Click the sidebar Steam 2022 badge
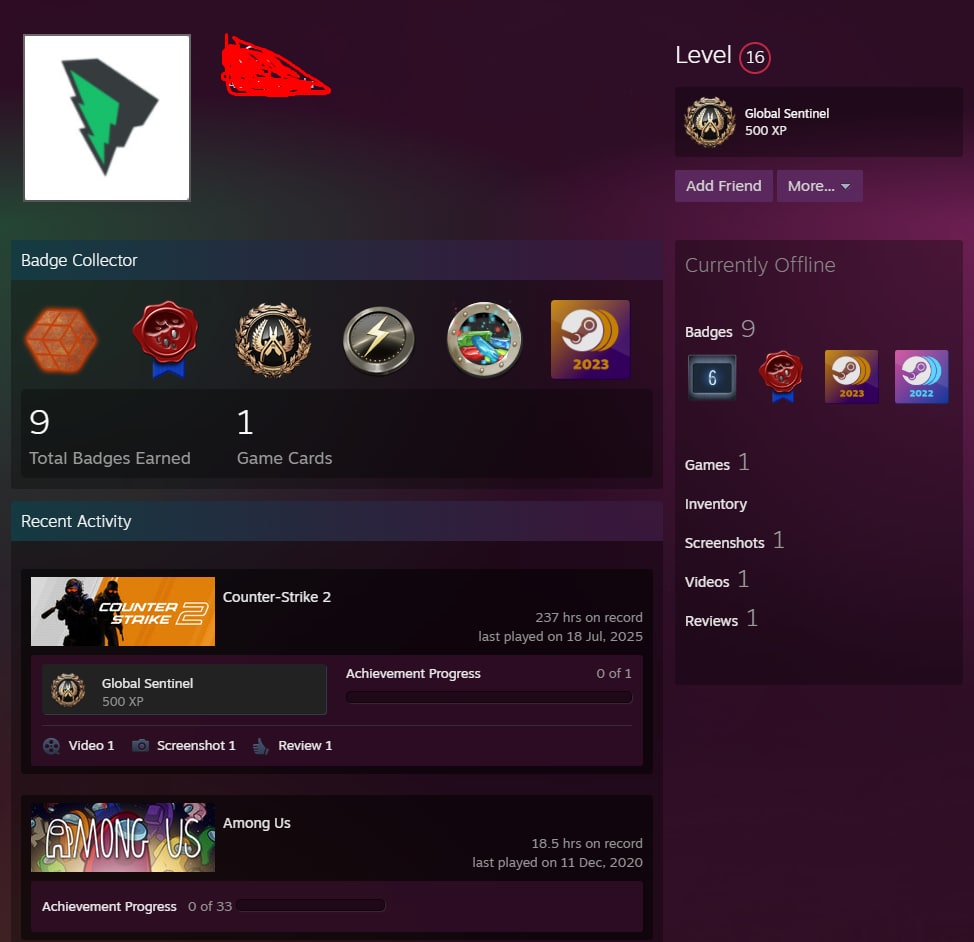The image size is (974, 942). point(921,377)
